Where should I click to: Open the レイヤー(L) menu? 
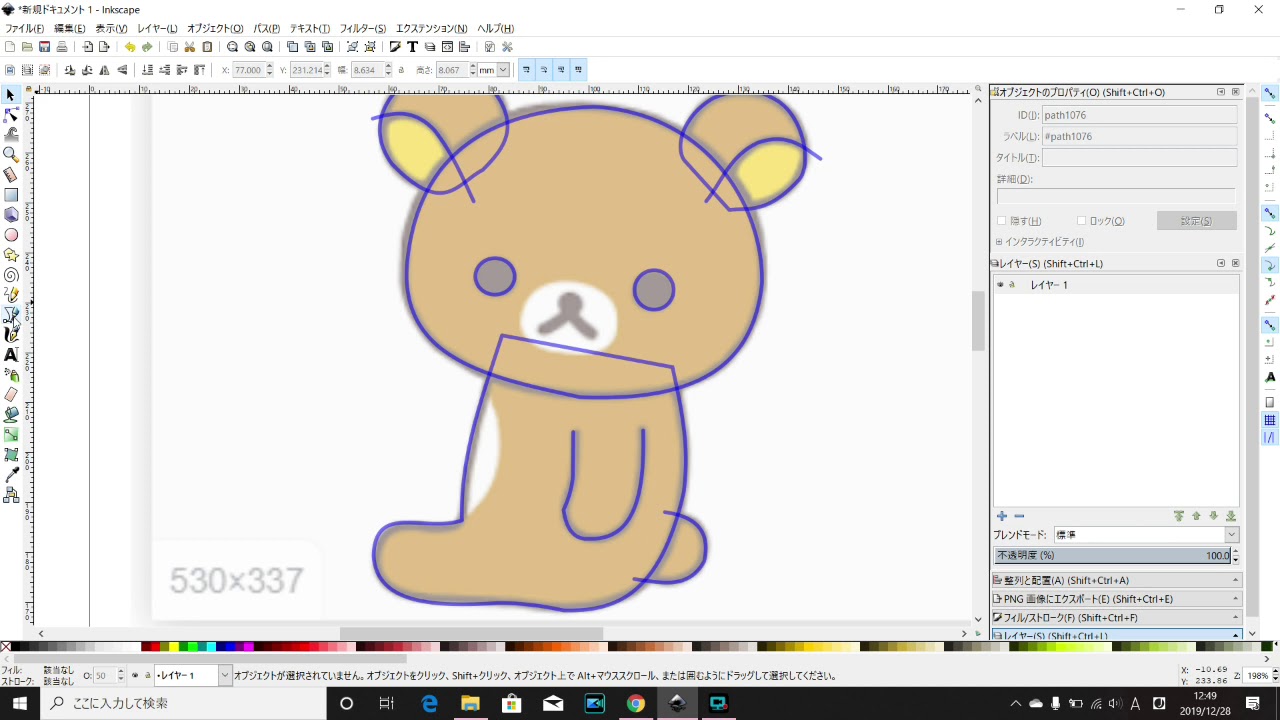point(157,29)
